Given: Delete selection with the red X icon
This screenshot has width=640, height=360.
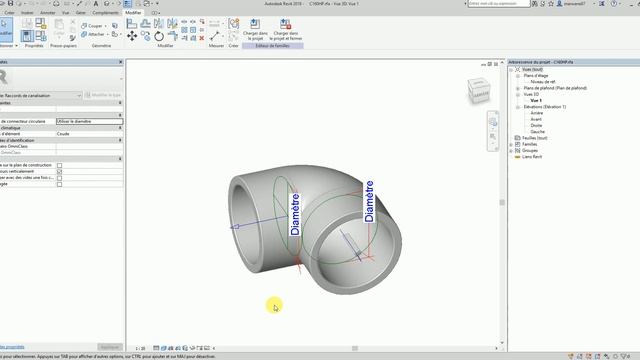Looking at the screenshot, I should tap(202, 38).
